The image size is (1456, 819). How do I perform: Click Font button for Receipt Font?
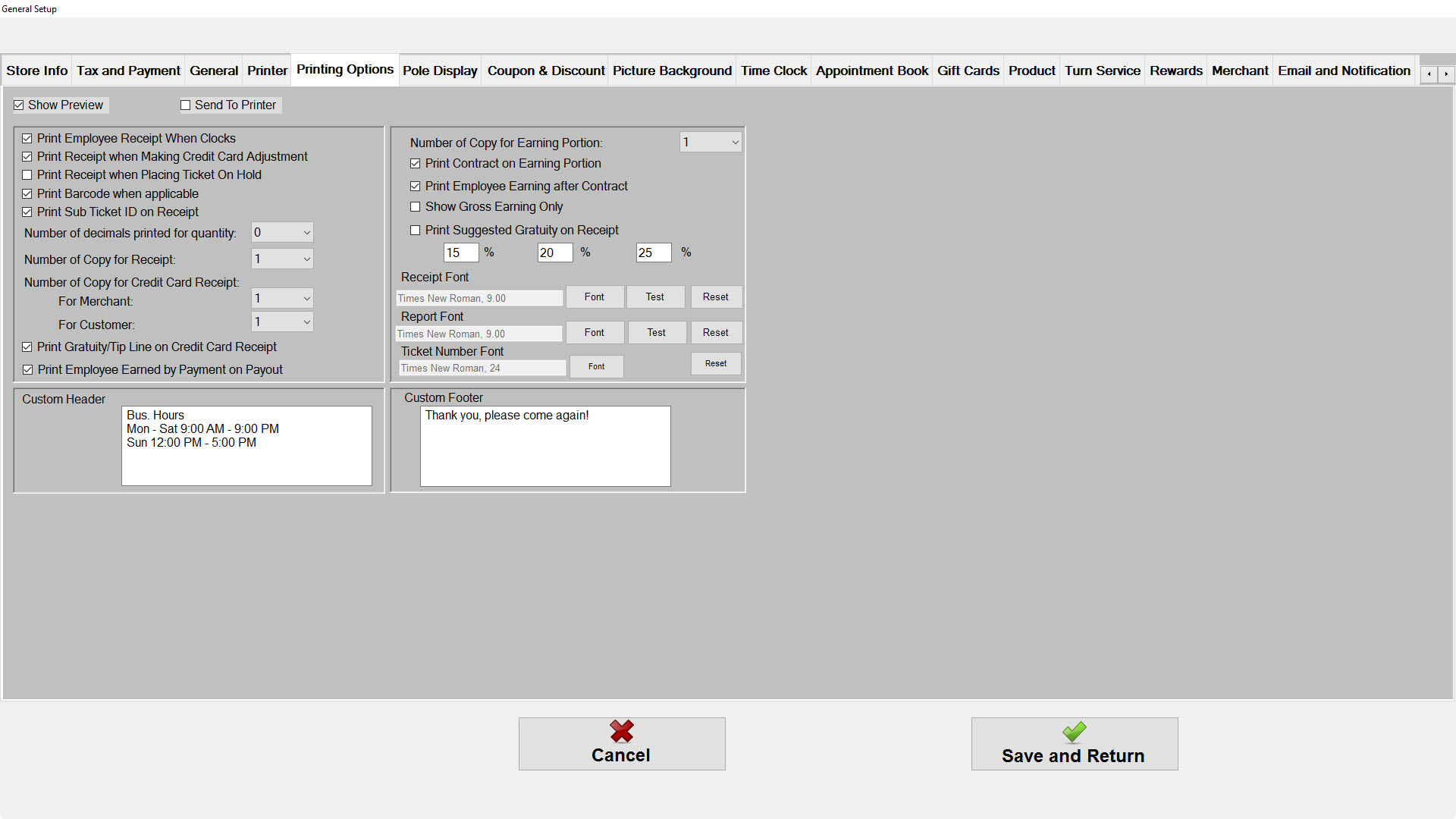(x=595, y=297)
